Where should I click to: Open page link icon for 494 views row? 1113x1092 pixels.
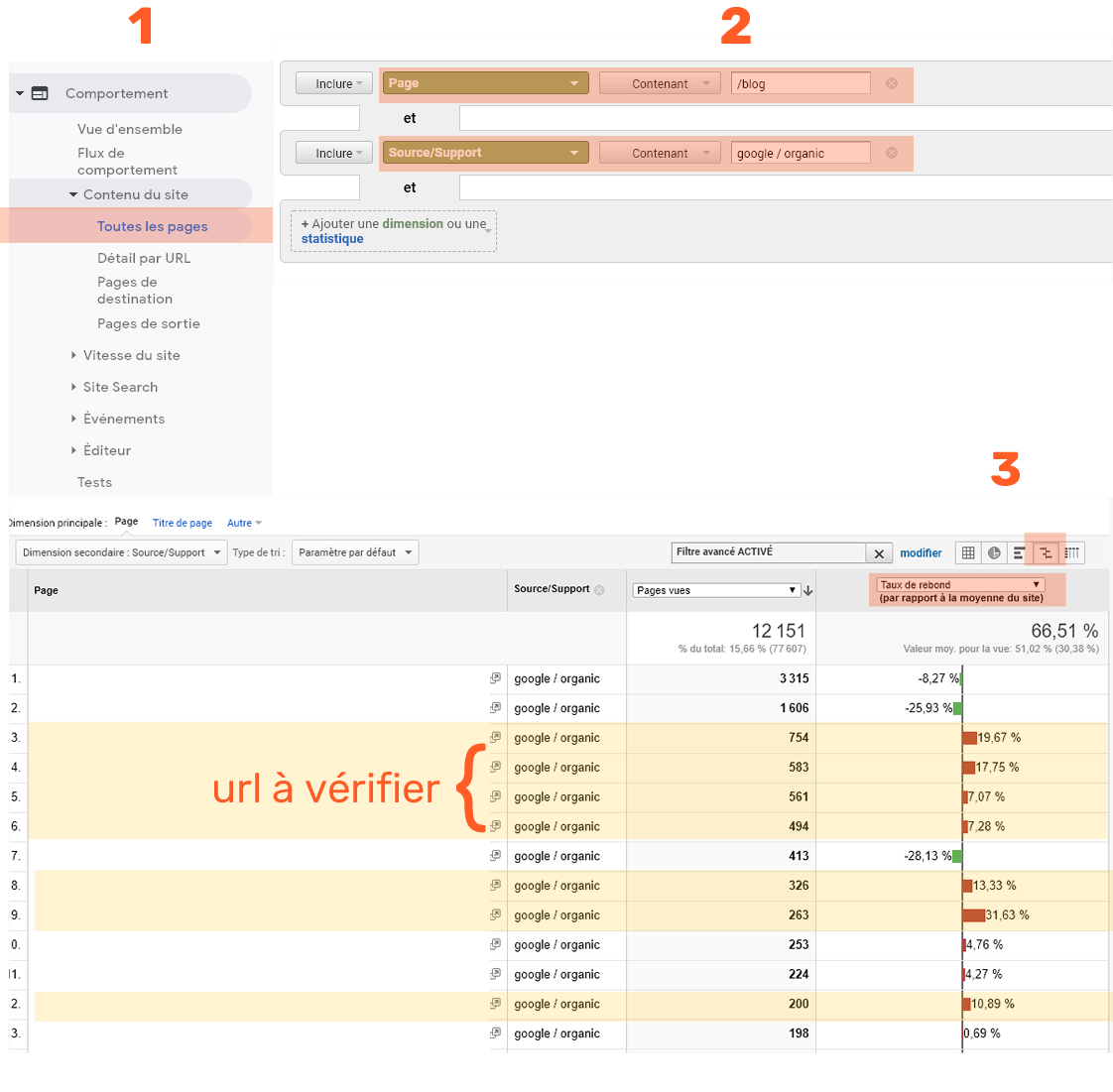coord(495,826)
